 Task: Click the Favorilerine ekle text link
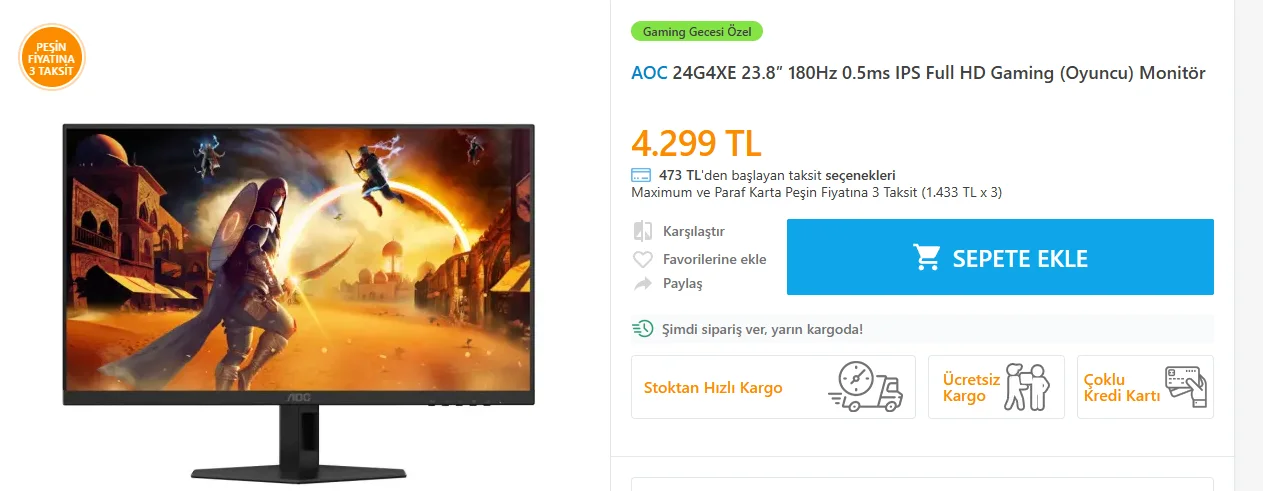[715, 260]
